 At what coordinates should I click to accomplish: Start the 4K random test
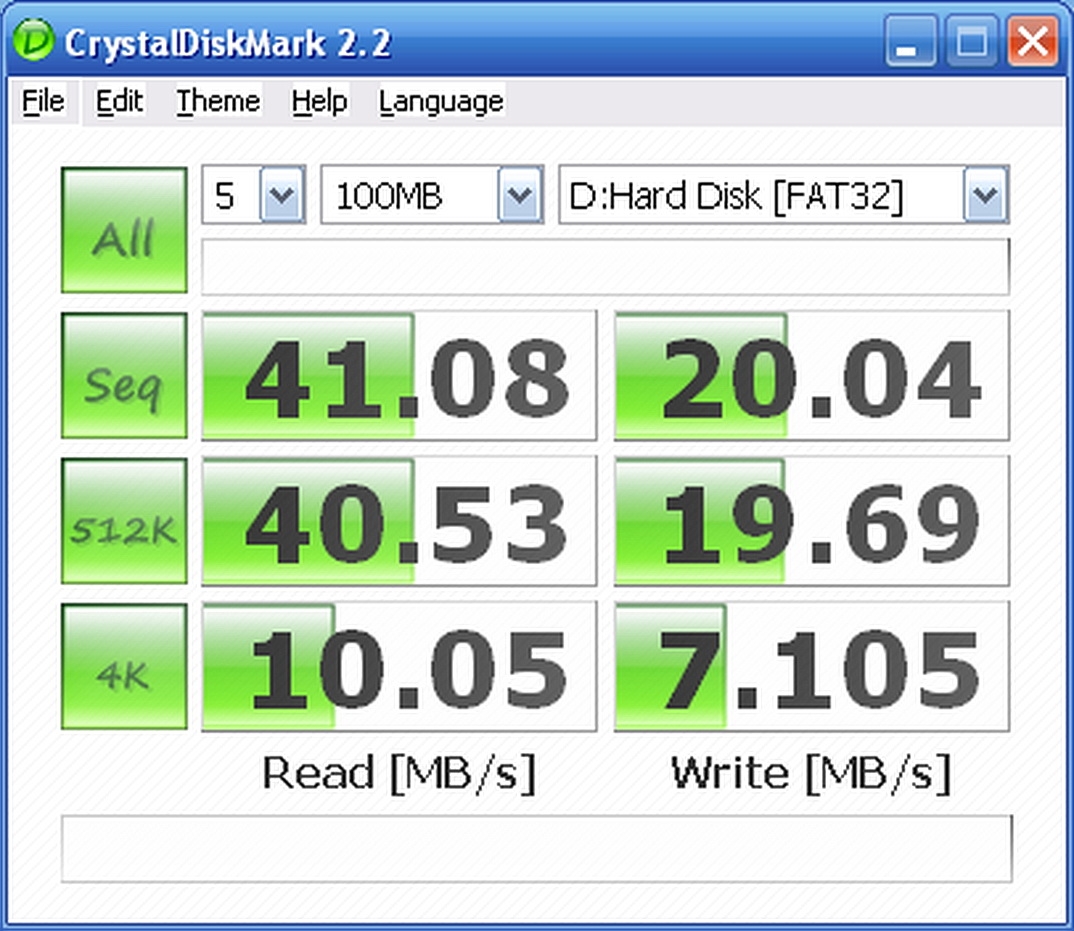click(124, 666)
